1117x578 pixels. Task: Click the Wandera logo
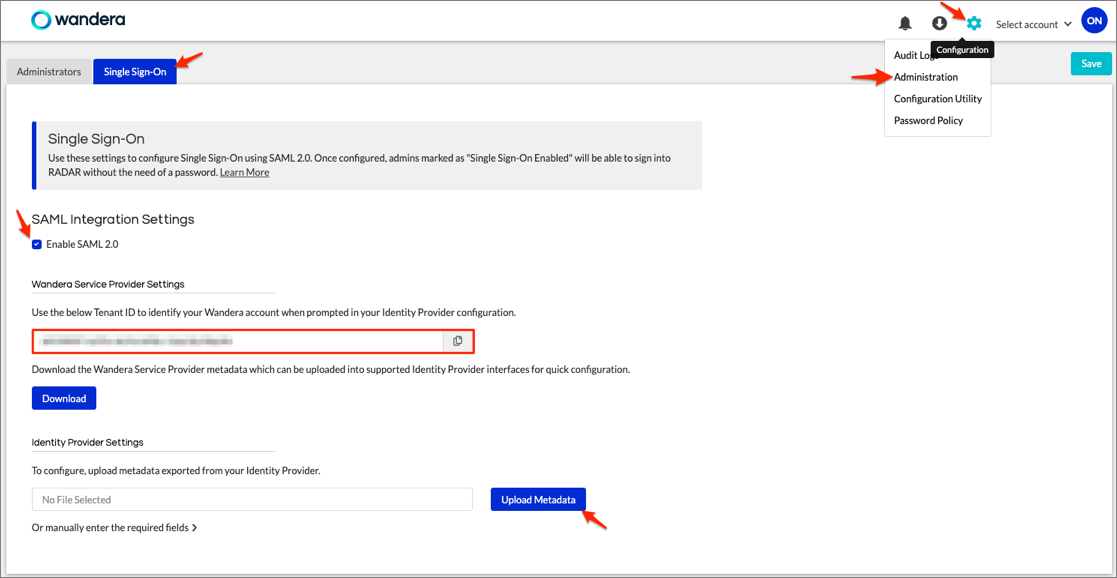[x=78, y=20]
